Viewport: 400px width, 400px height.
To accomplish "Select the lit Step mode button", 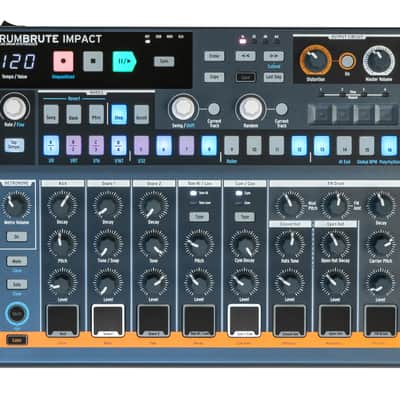I will (x=119, y=114).
